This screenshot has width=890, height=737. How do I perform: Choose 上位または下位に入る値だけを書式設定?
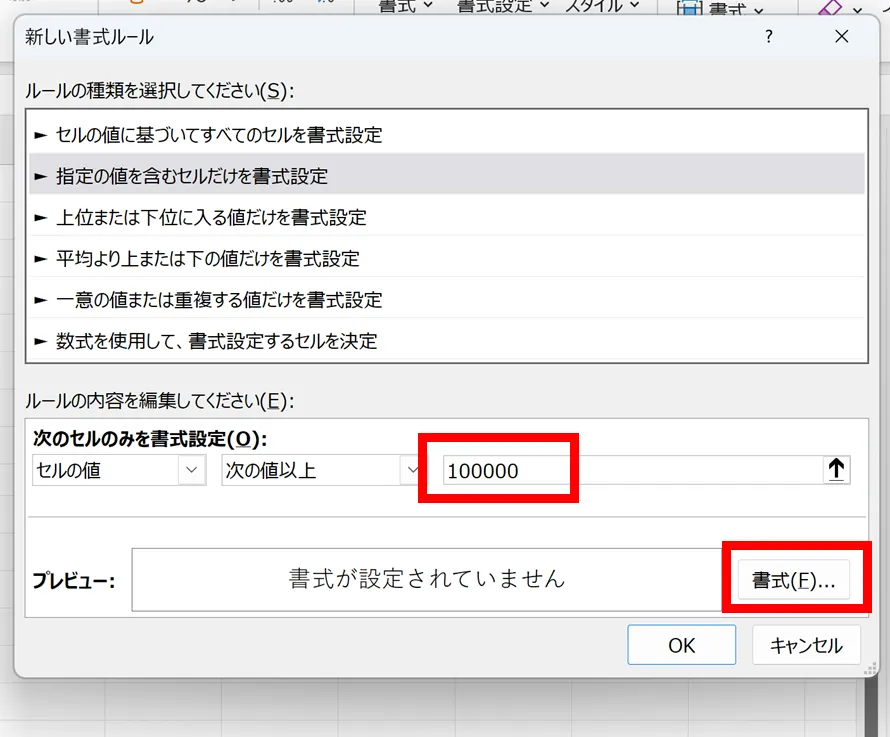tap(211, 217)
